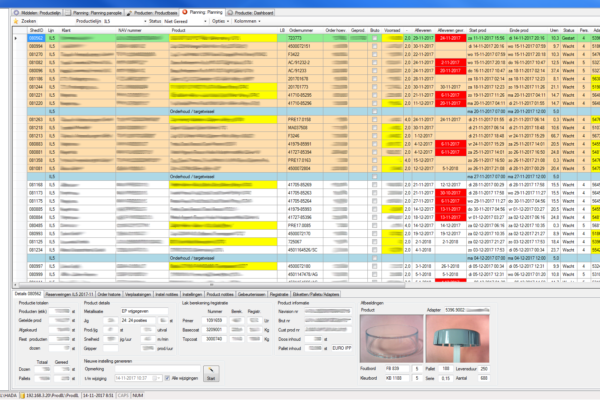Click the Zoeken search button
Image resolution: width=600 pixels, height=400 pixels.
(25, 21)
